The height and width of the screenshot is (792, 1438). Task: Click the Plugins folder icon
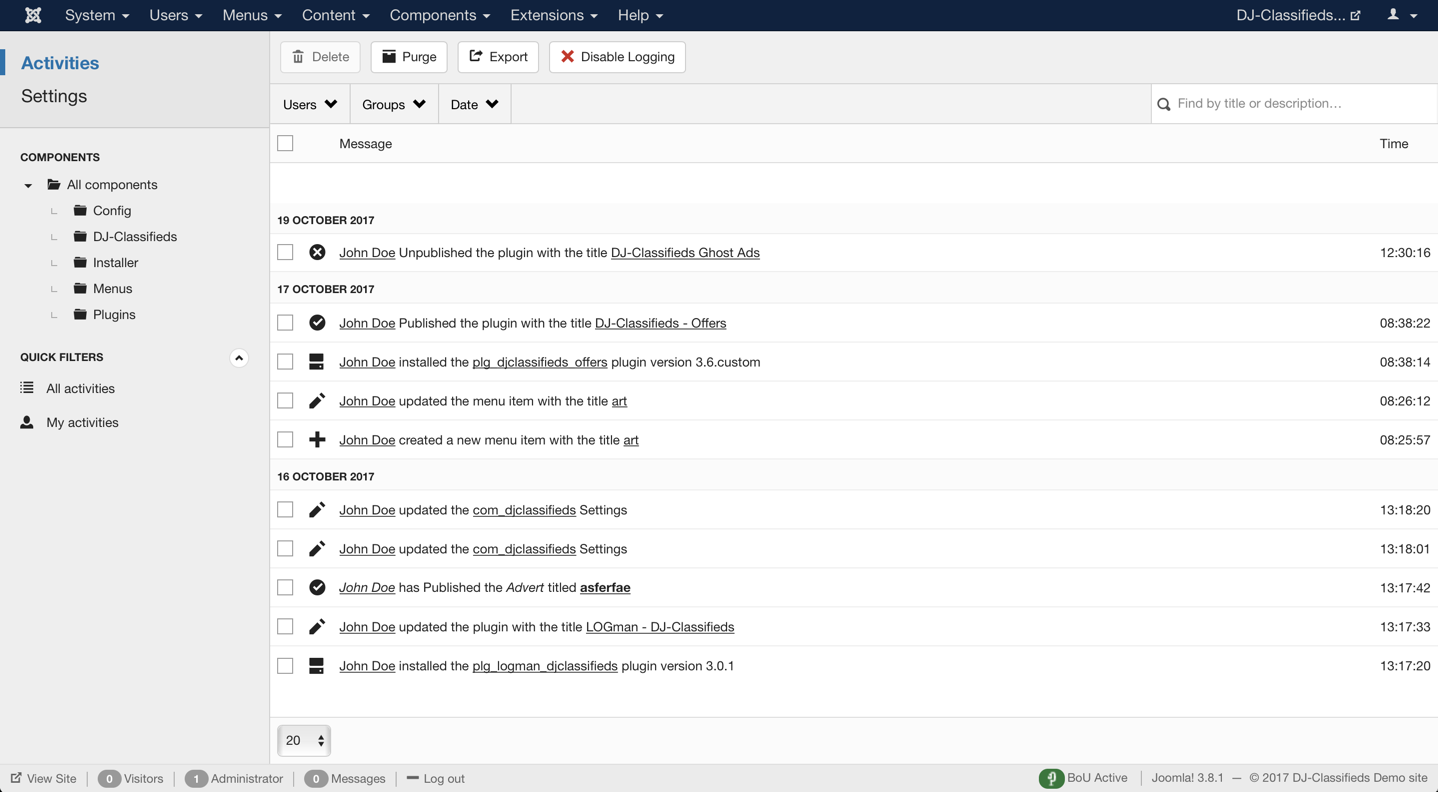tap(80, 314)
